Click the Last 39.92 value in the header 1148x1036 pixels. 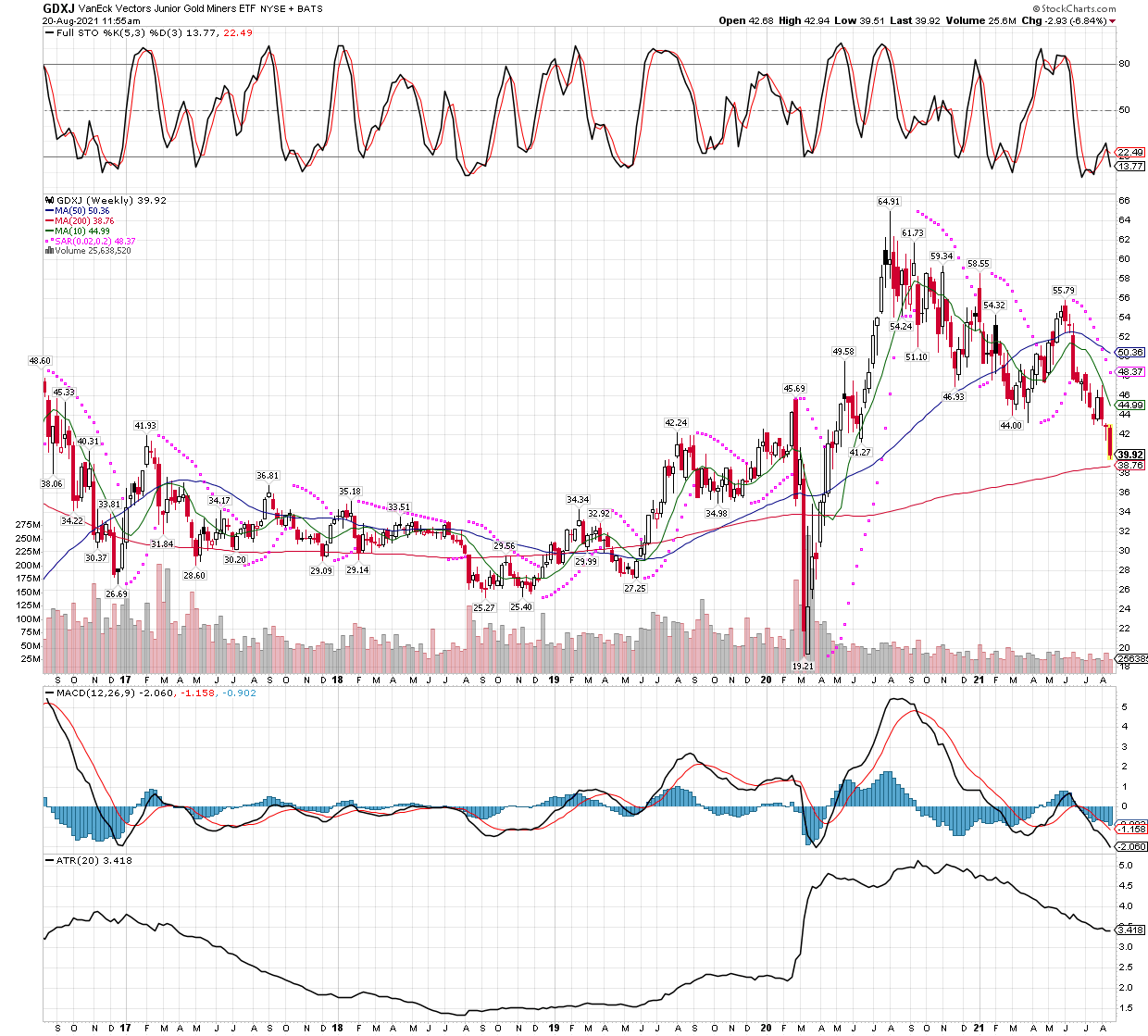pyautogui.click(x=915, y=20)
